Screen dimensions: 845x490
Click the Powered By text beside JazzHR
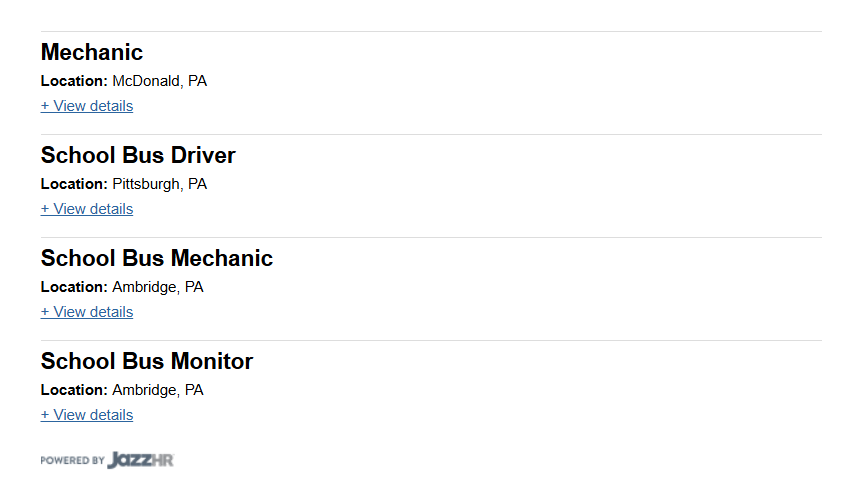(x=72, y=460)
